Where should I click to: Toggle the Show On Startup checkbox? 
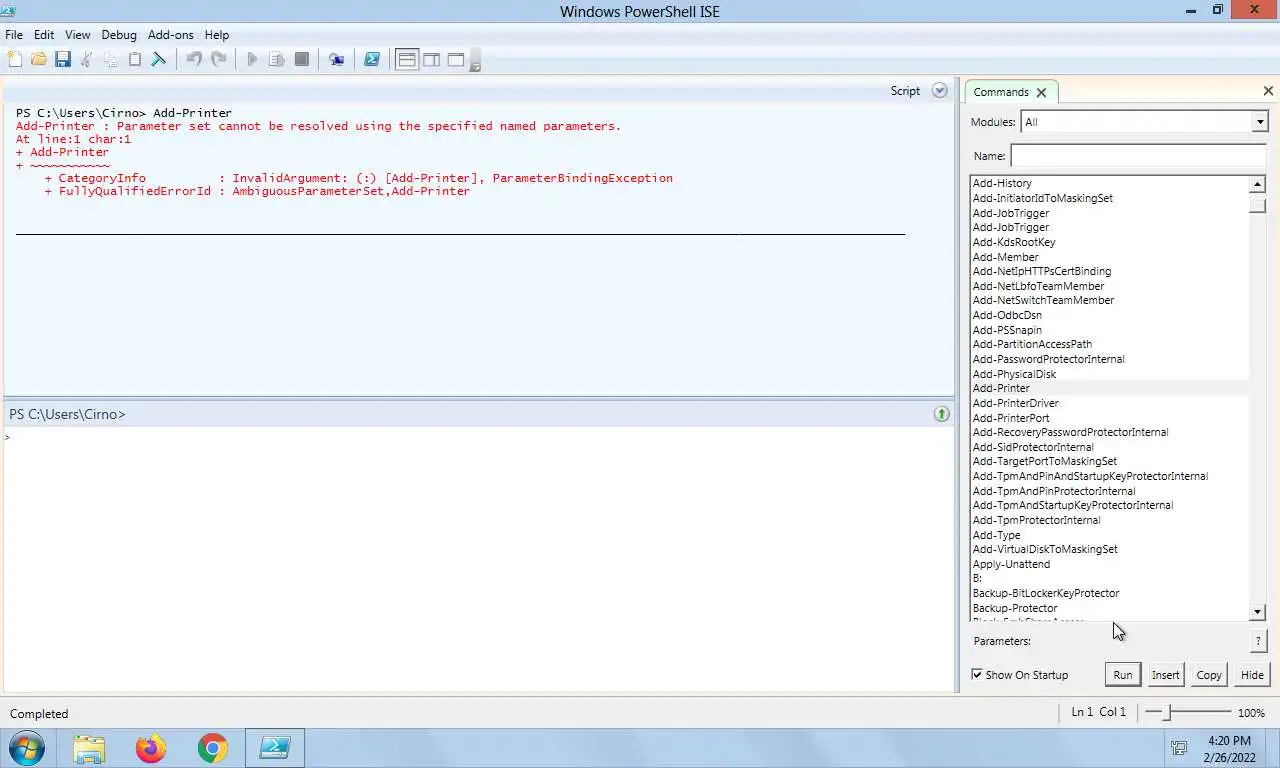pos(977,675)
